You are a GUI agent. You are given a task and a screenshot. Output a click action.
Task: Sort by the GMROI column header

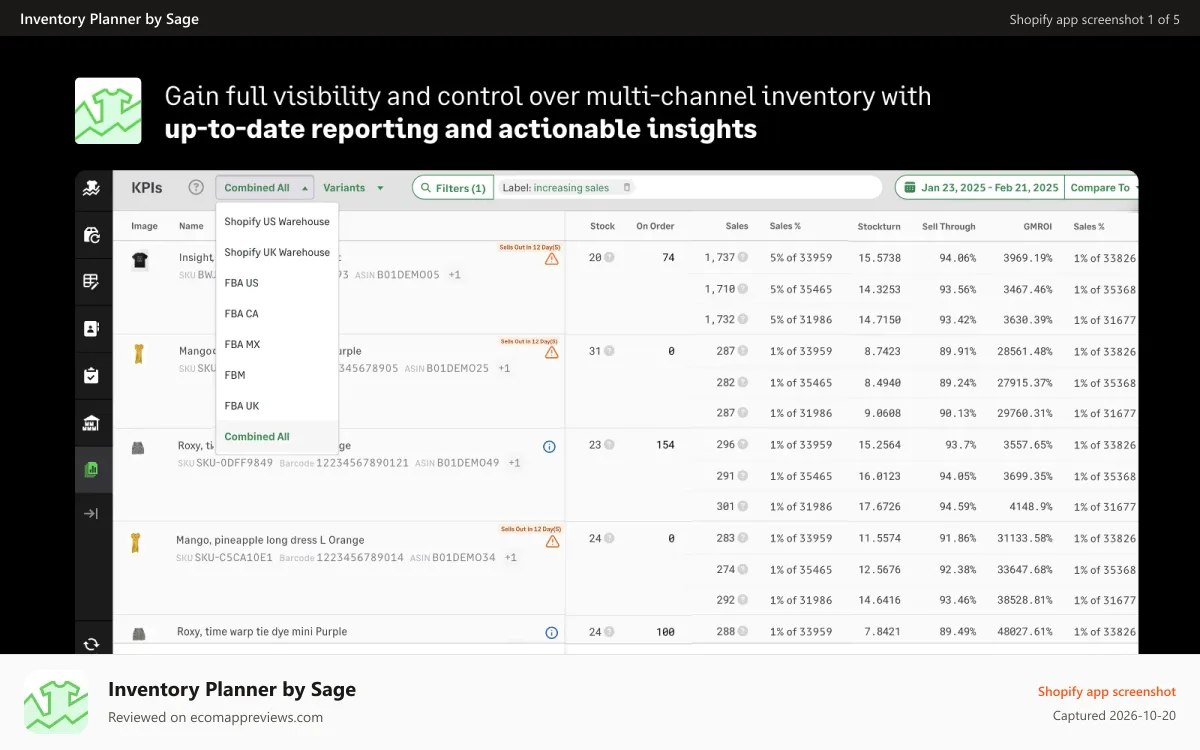(1036, 226)
